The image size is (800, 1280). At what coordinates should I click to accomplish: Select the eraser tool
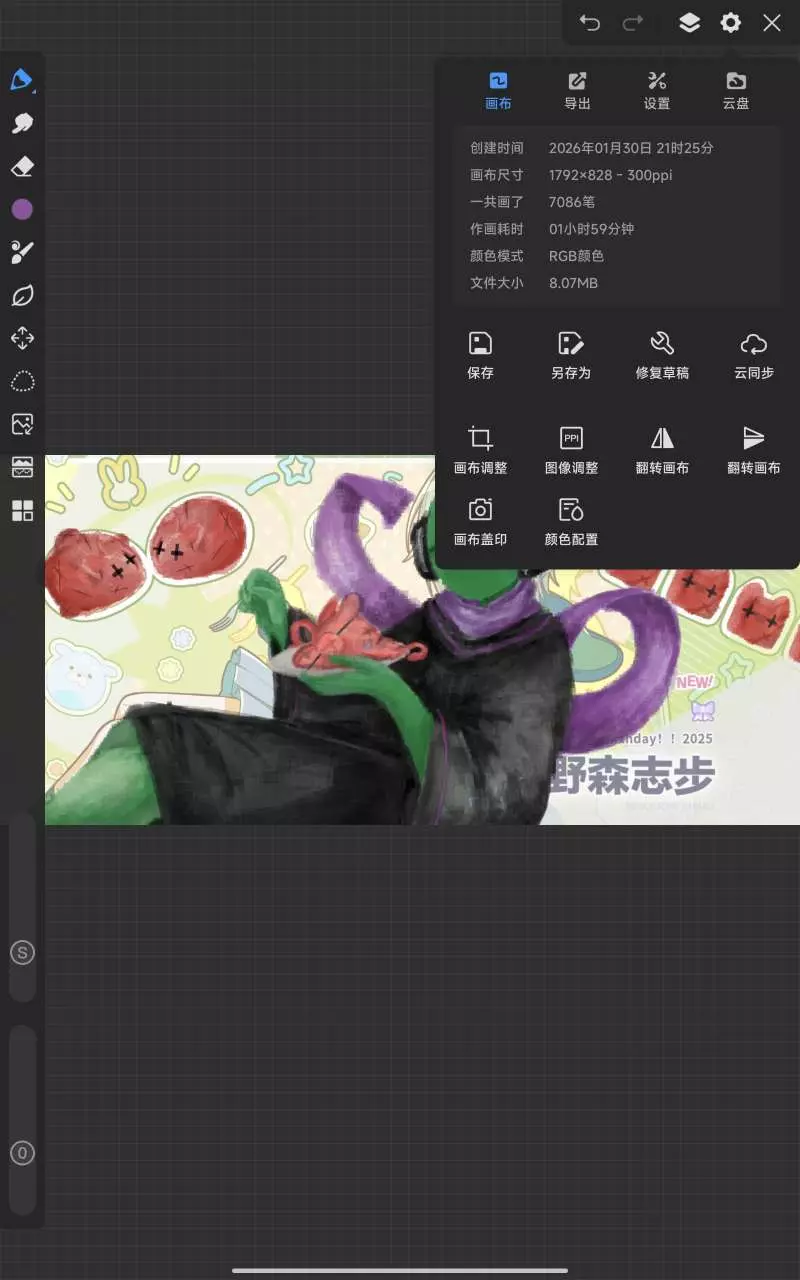point(22,167)
